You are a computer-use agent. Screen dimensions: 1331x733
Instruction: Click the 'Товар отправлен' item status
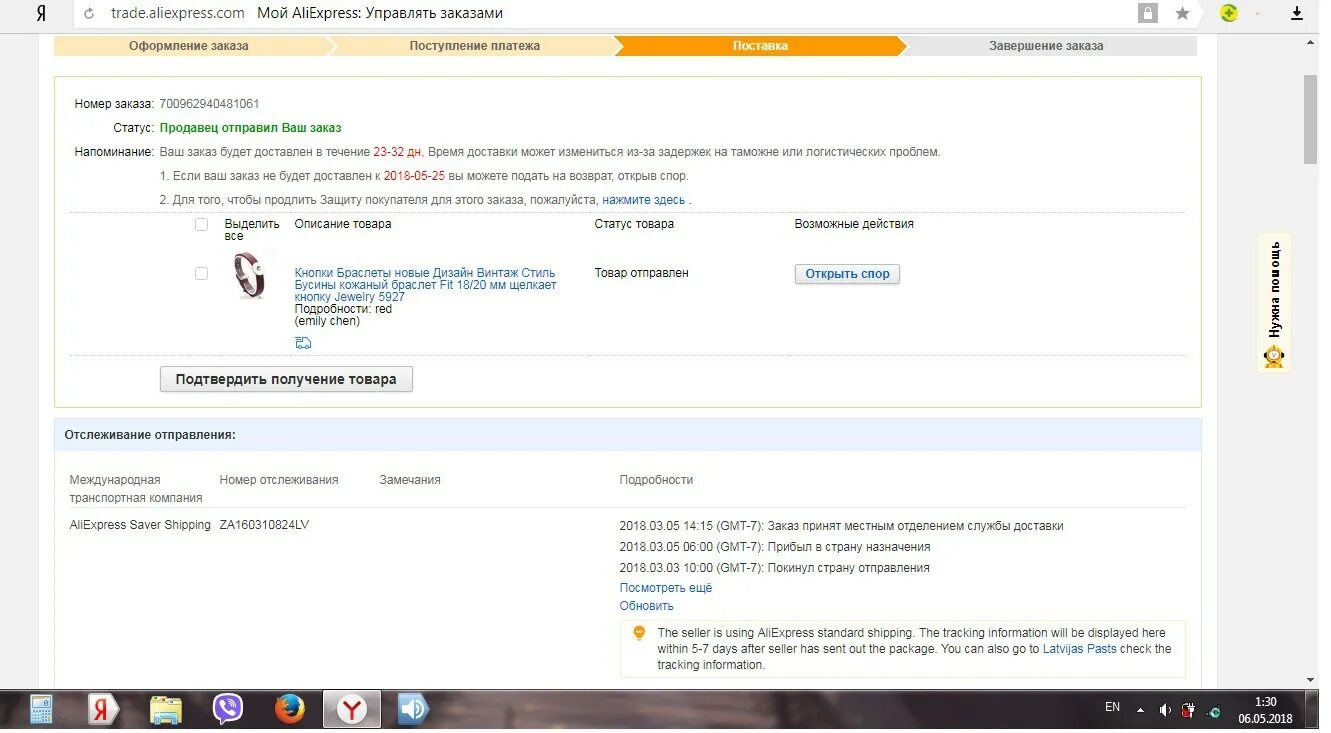(x=641, y=273)
